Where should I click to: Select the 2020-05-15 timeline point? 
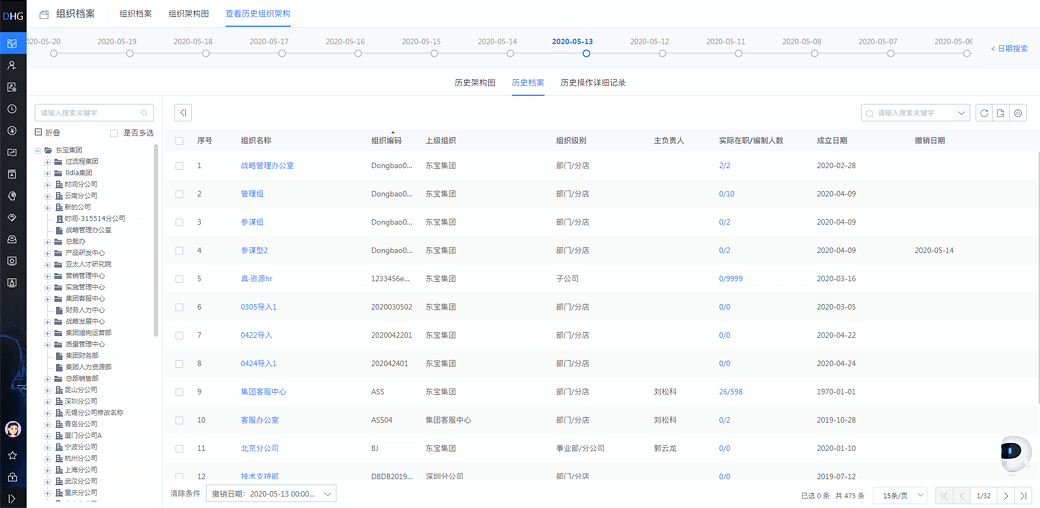click(435, 53)
